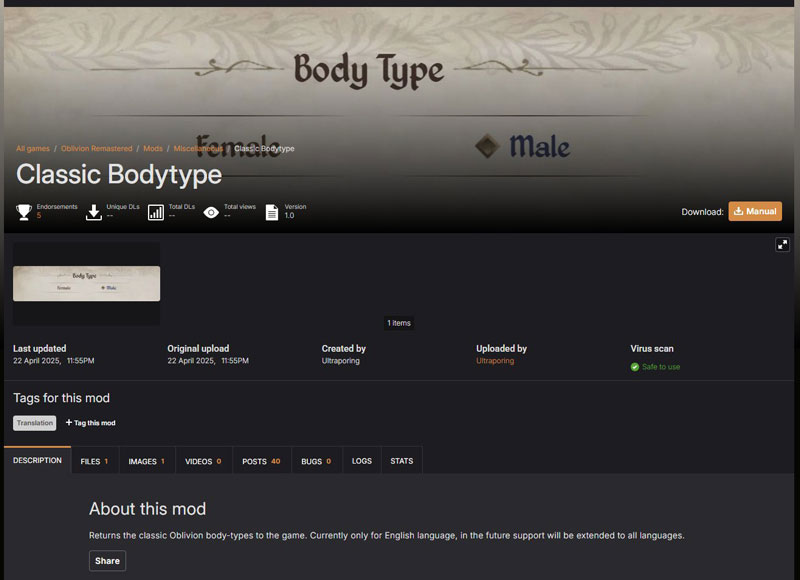Go to Oblivion Remastered breadcrumb
This screenshot has height=580, width=800.
tap(96, 148)
